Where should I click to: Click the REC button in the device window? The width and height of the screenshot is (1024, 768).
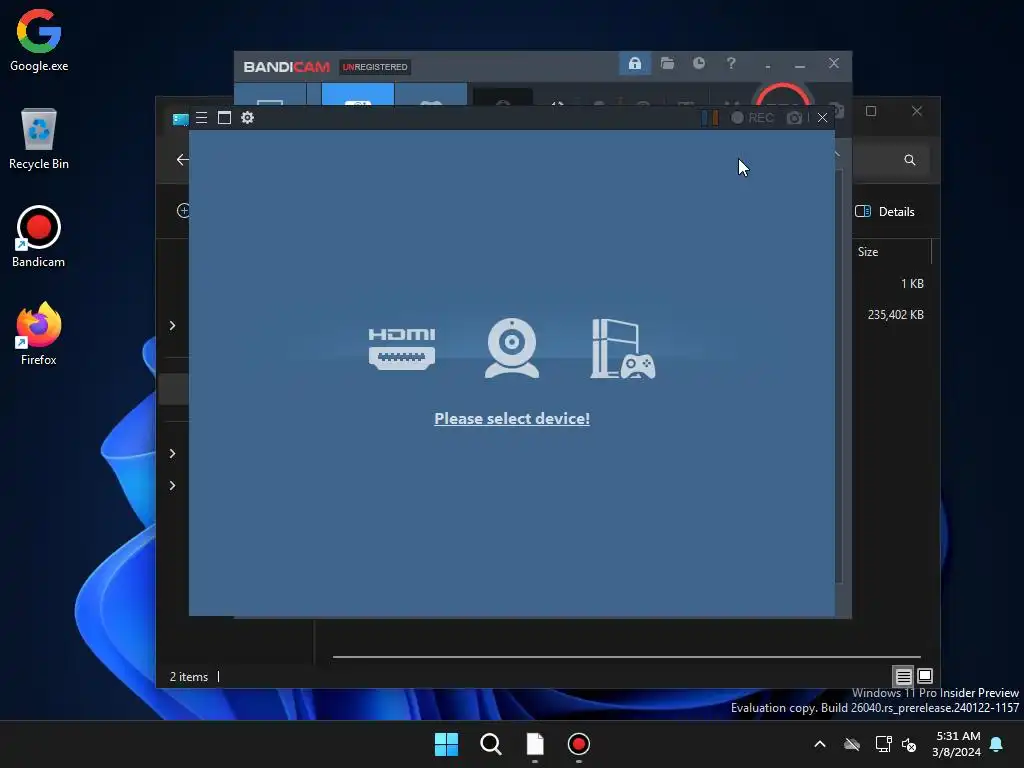pyautogui.click(x=753, y=118)
